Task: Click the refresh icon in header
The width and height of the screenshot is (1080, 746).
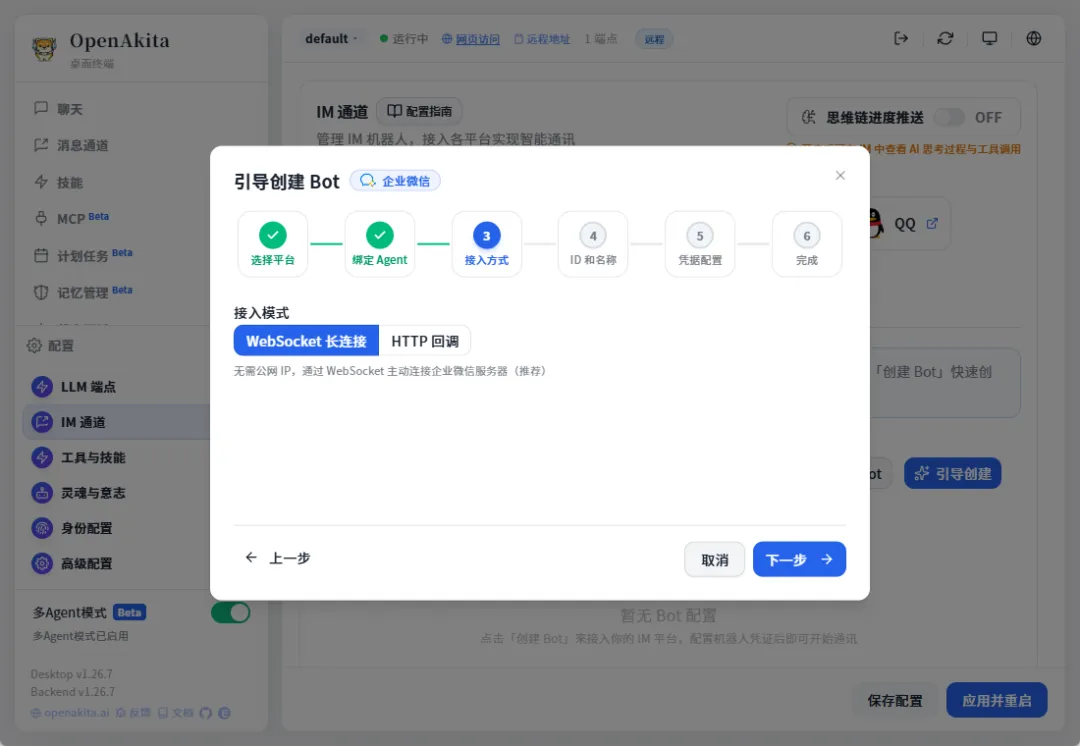Action: point(945,39)
